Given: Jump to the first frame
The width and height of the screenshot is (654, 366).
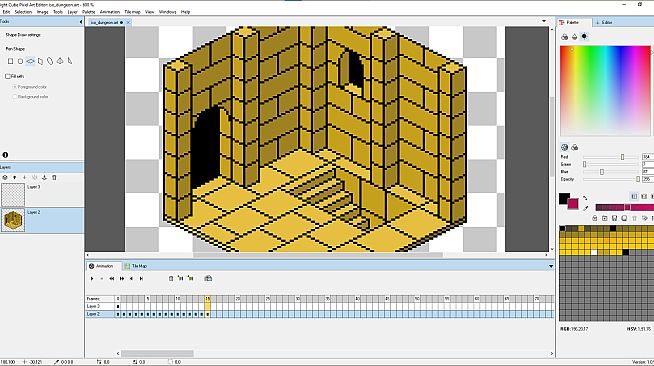Looking at the screenshot, I should tap(112, 278).
